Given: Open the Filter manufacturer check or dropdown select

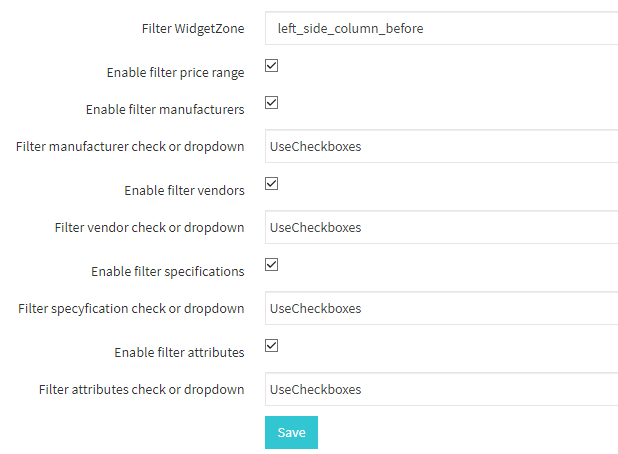Looking at the screenshot, I should (441, 146).
